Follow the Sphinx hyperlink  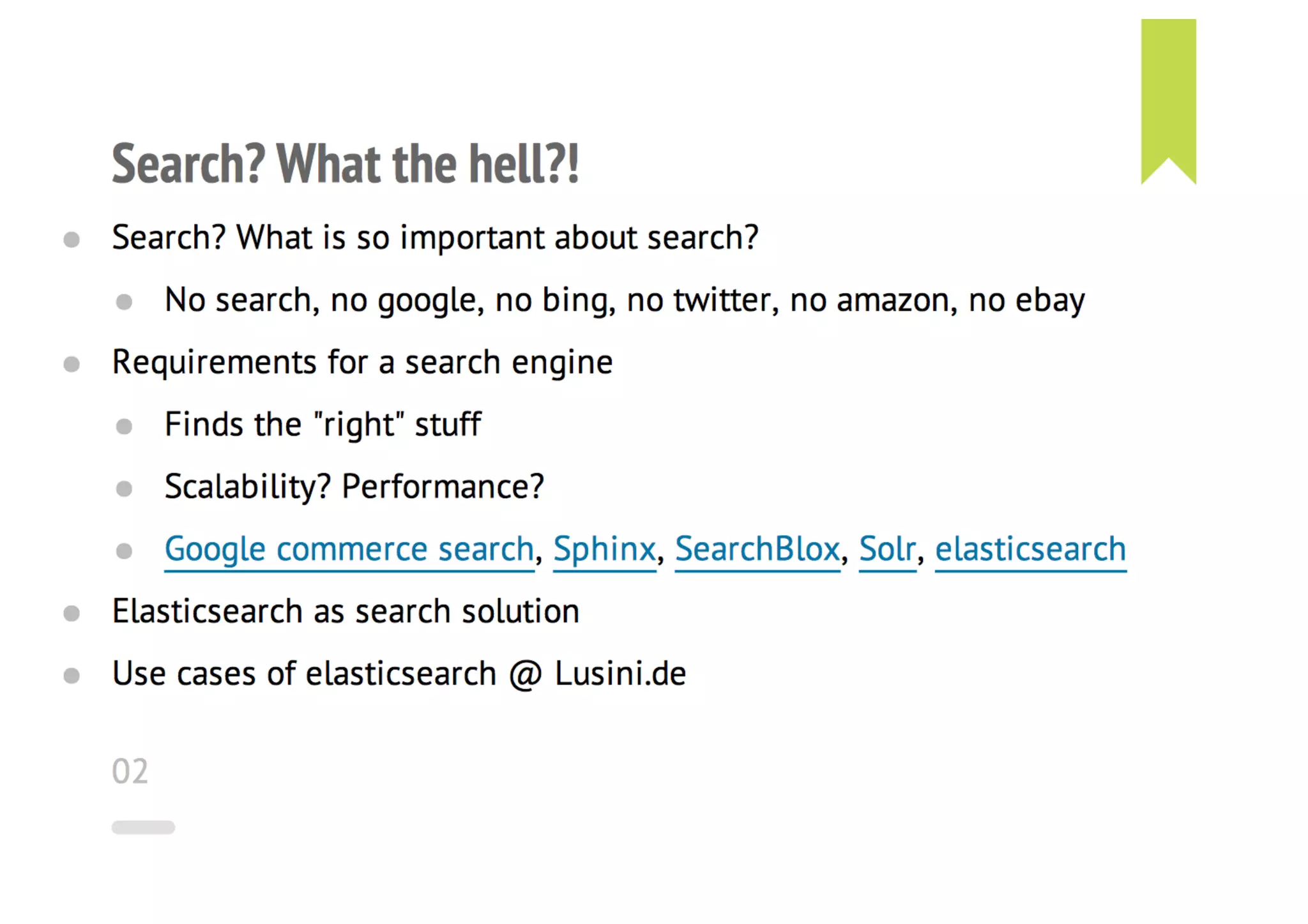click(x=604, y=549)
